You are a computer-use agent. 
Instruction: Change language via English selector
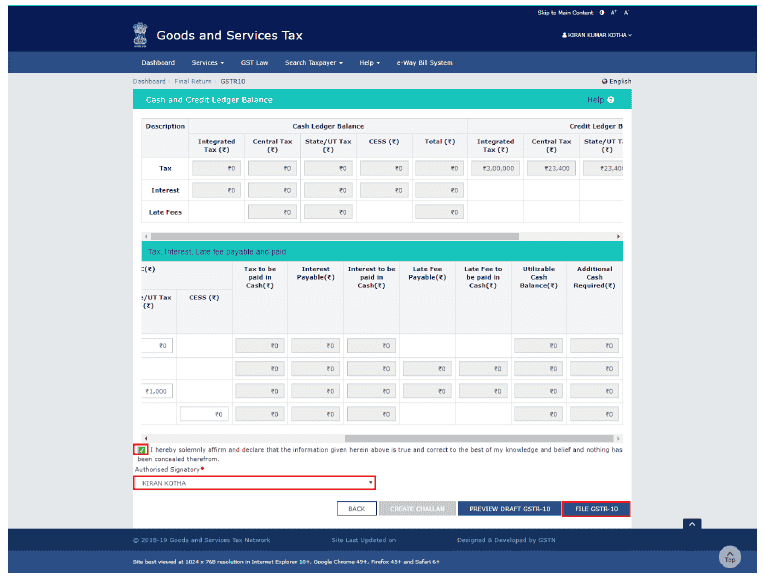click(x=616, y=81)
